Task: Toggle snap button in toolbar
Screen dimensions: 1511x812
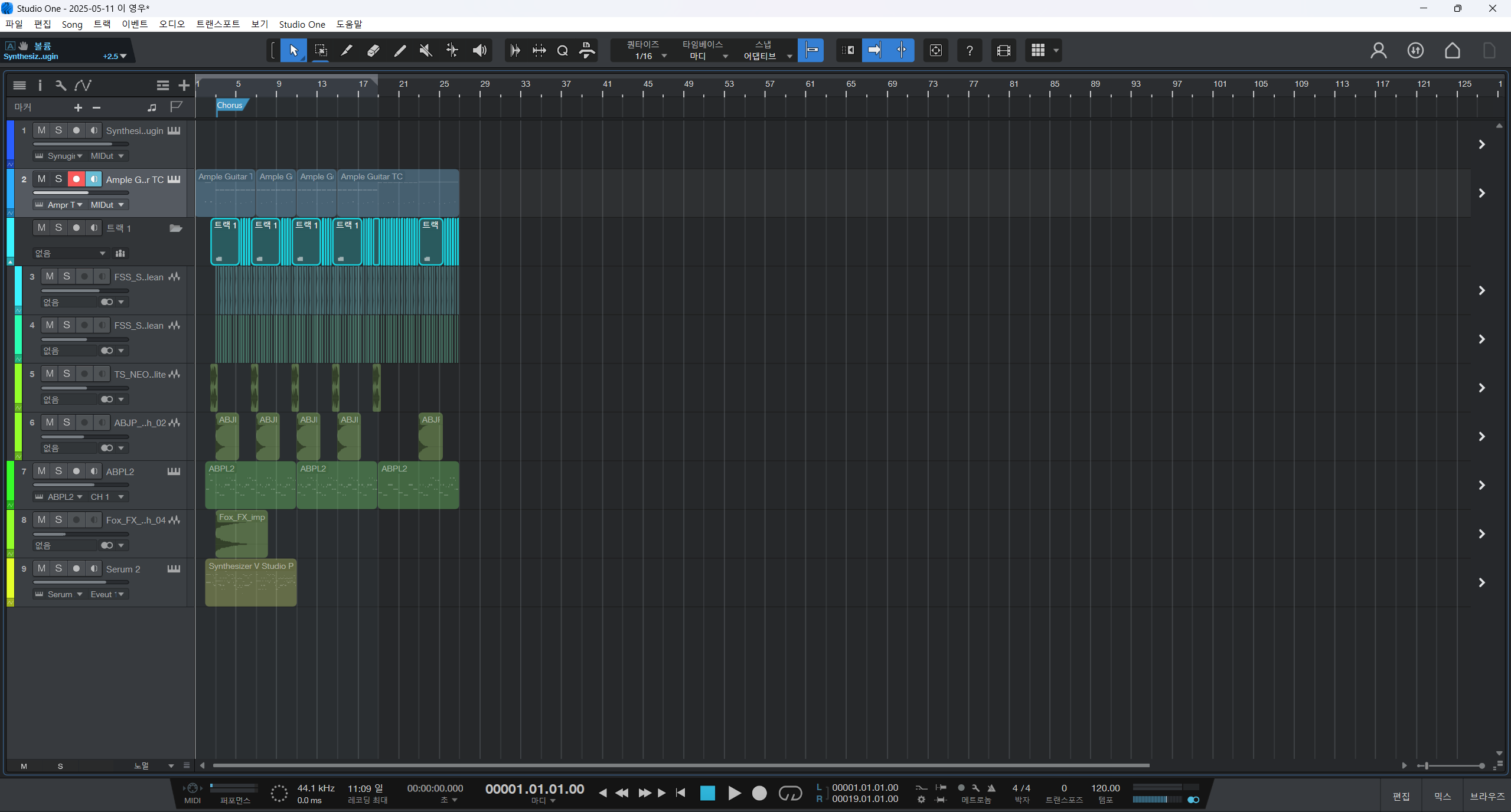Action: pos(811,50)
